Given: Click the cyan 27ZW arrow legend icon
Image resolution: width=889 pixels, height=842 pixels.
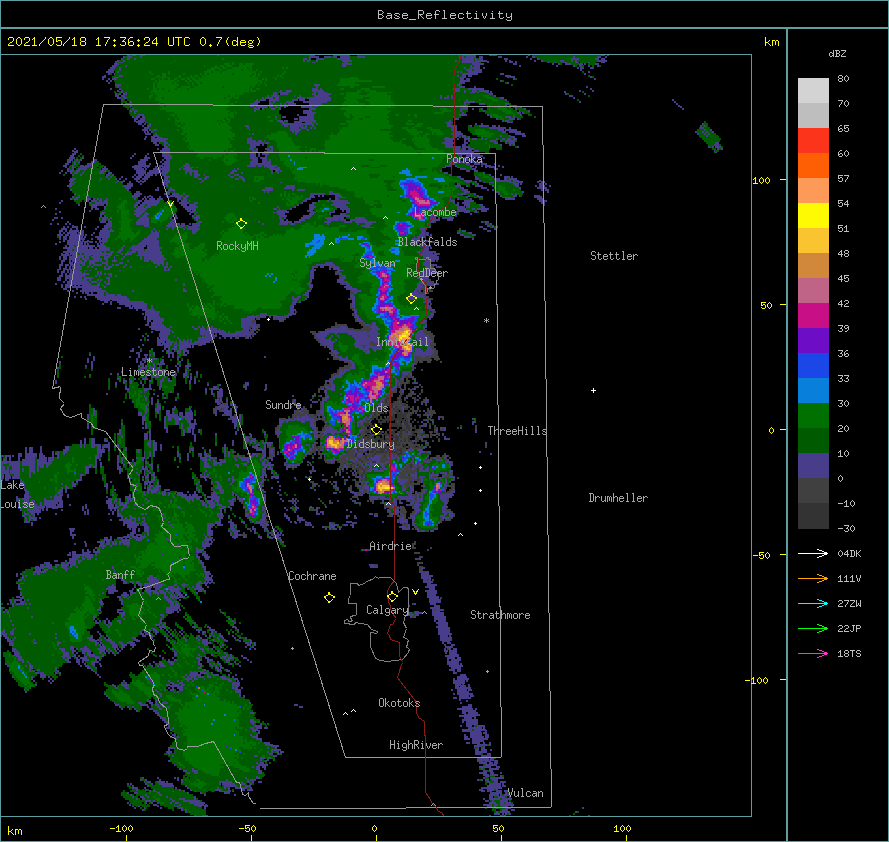Looking at the screenshot, I should click(813, 603).
